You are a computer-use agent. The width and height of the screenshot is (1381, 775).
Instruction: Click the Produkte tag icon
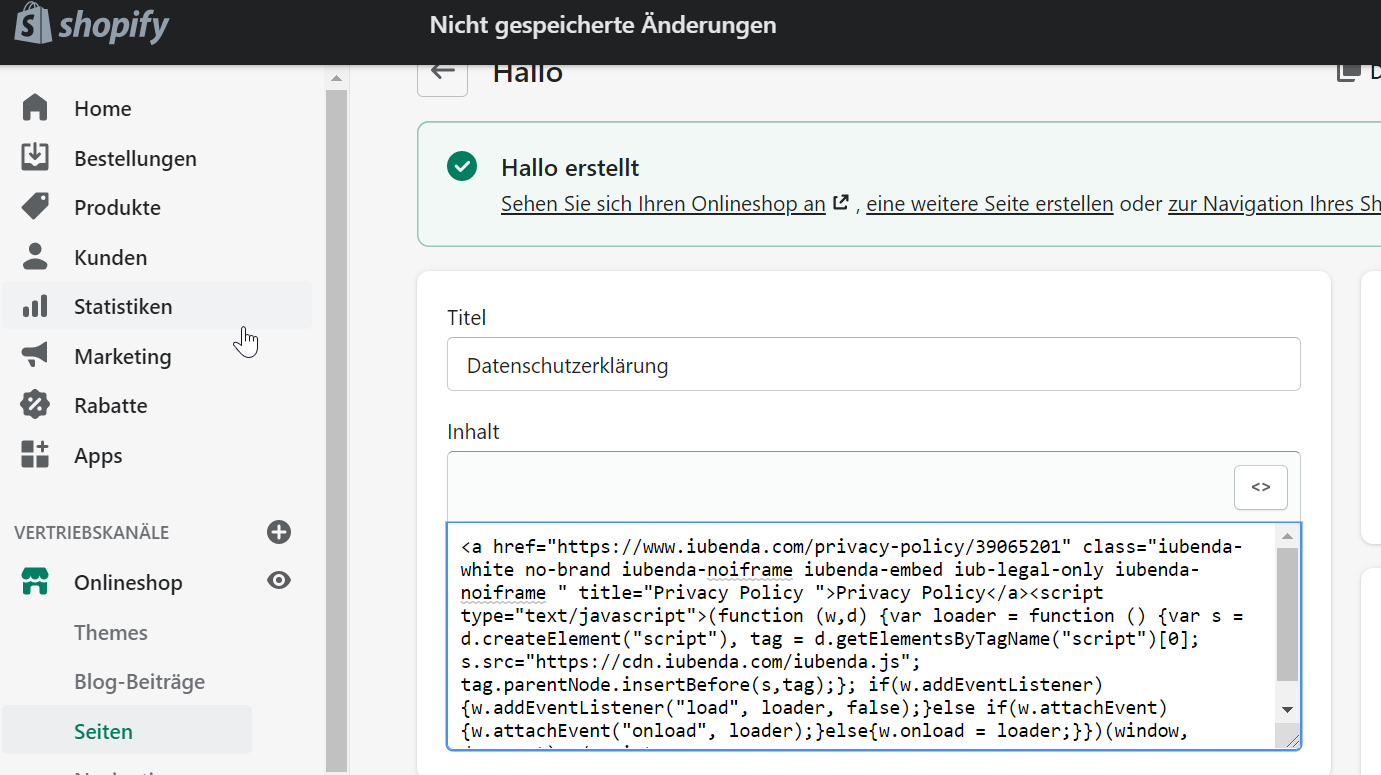click(x=35, y=207)
